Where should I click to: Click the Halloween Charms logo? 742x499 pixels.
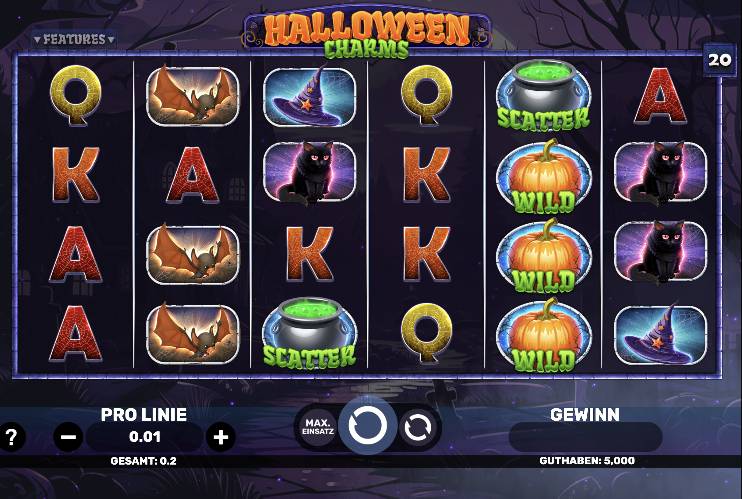[367, 33]
